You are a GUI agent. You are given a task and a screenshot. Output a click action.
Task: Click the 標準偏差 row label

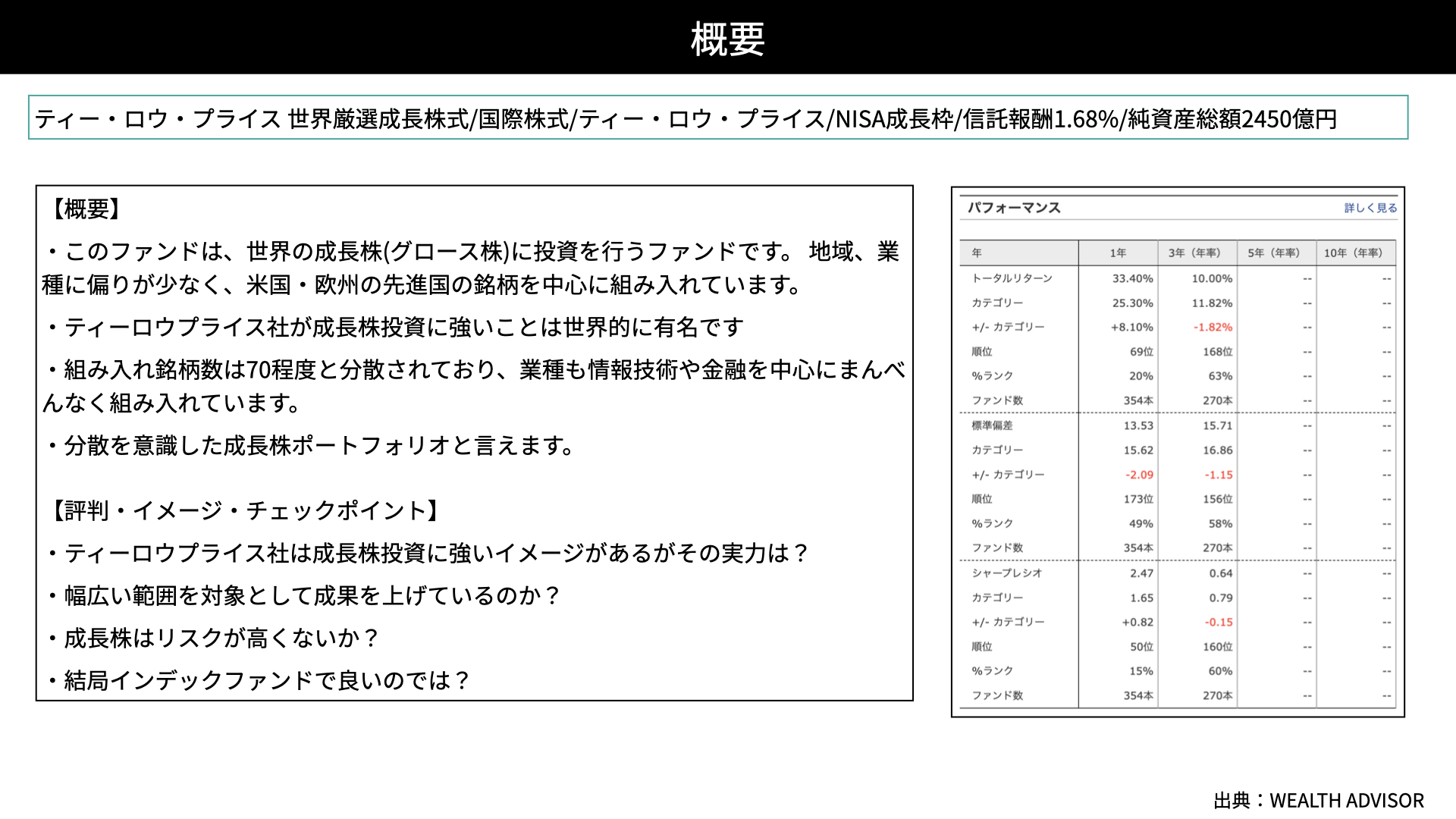click(x=992, y=425)
